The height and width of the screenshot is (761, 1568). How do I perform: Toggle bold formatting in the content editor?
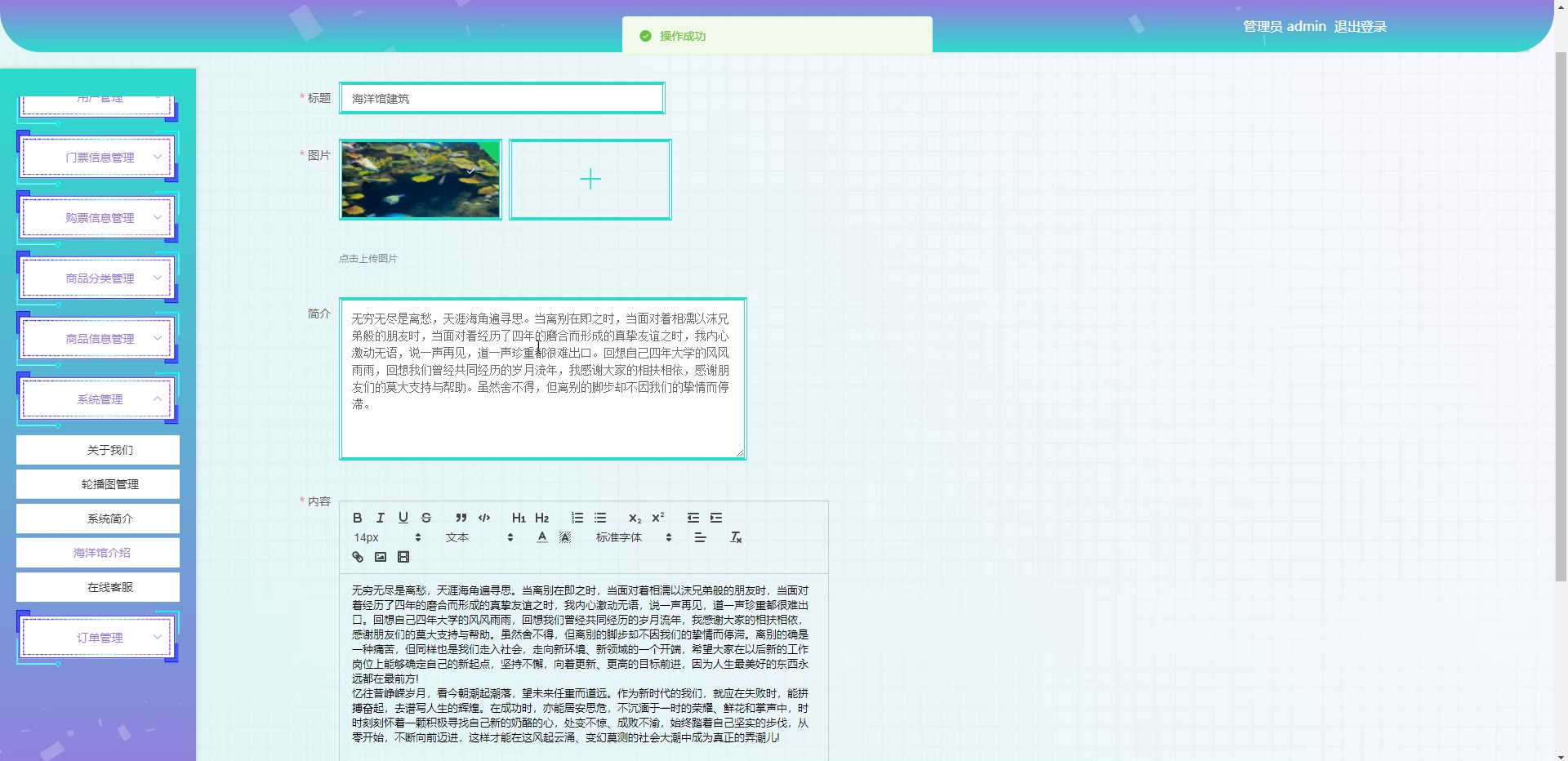coord(357,518)
